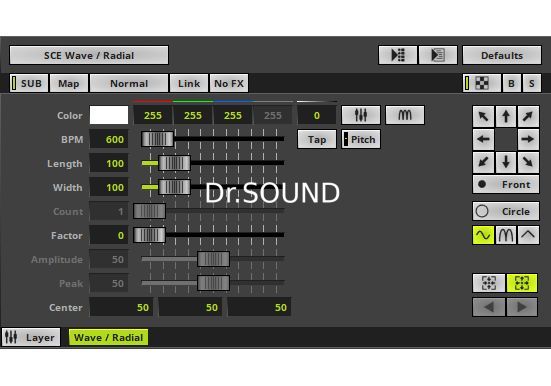Click the Tap tempo button

[x=317, y=140]
